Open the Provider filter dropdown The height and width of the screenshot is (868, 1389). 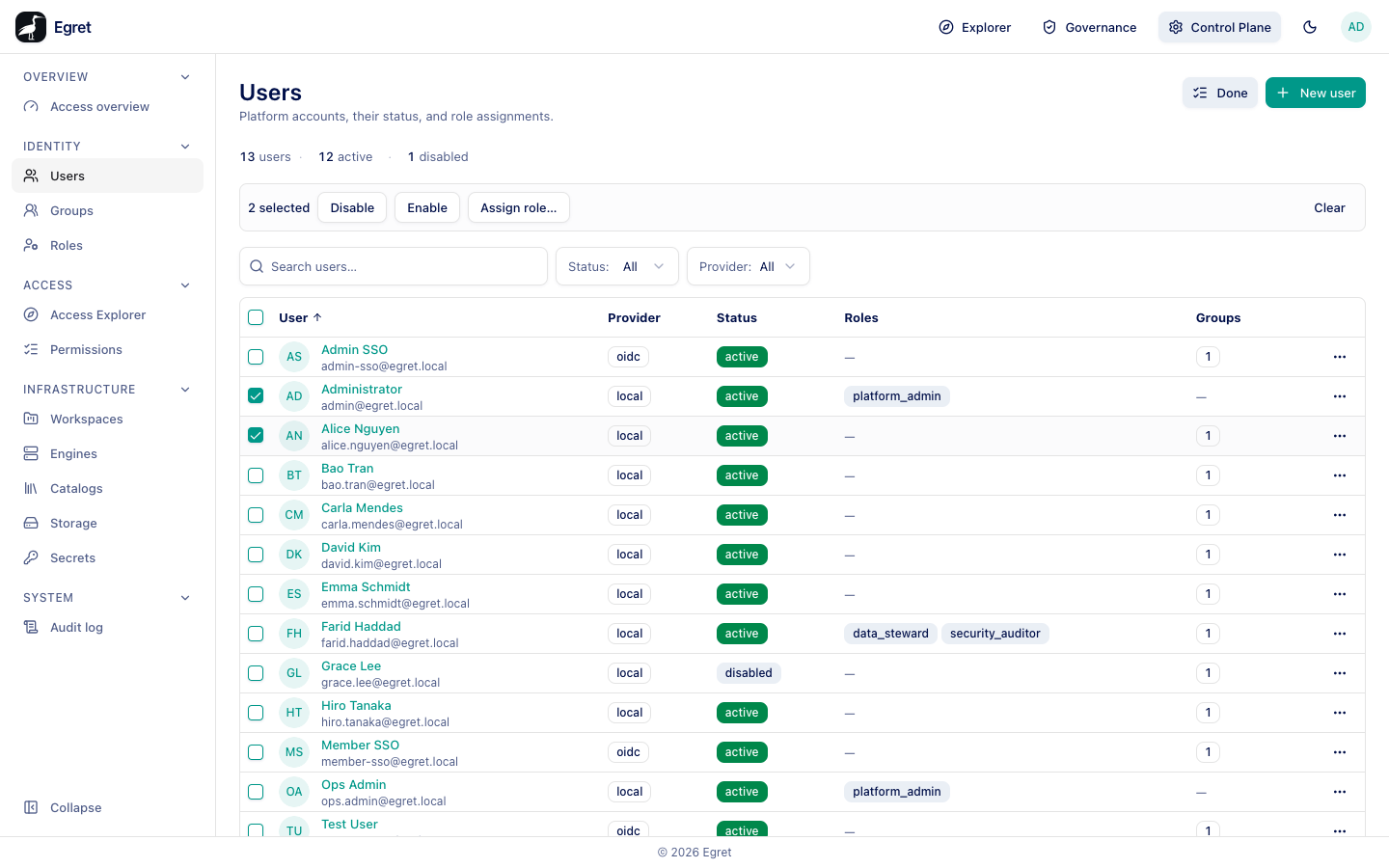(749, 266)
